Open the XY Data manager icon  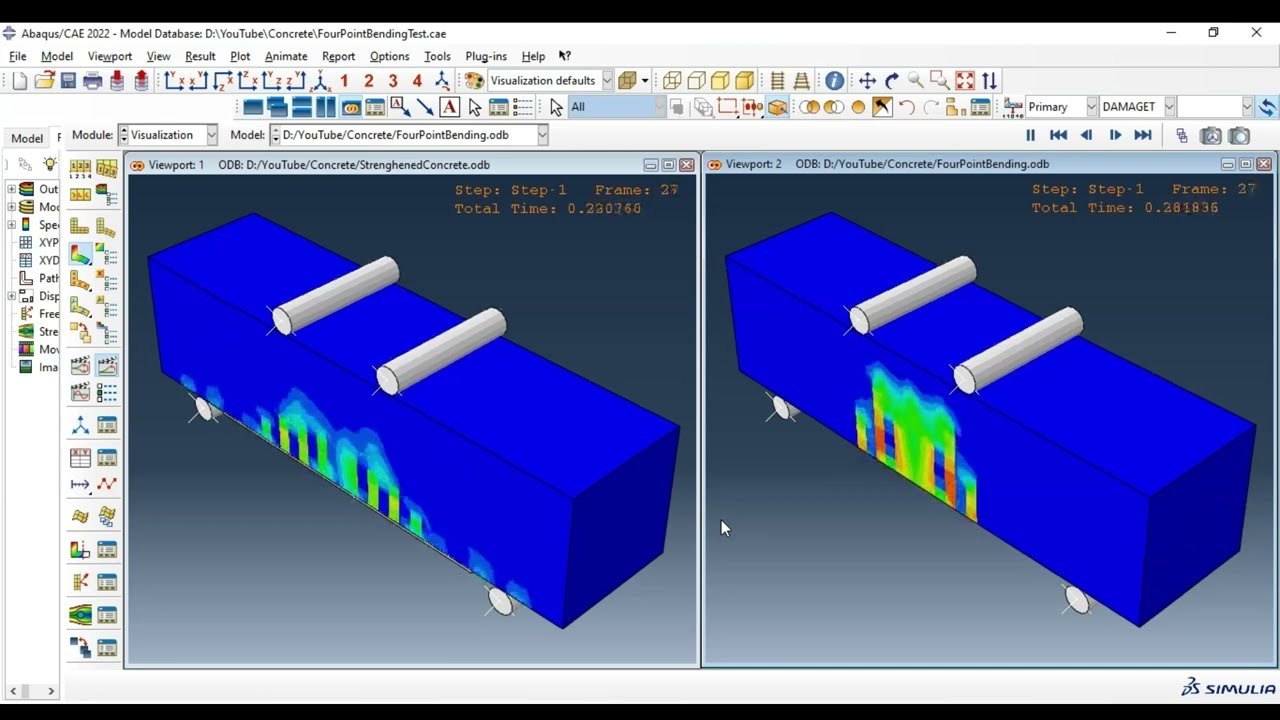pyautogui.click(x=107, y=459)
